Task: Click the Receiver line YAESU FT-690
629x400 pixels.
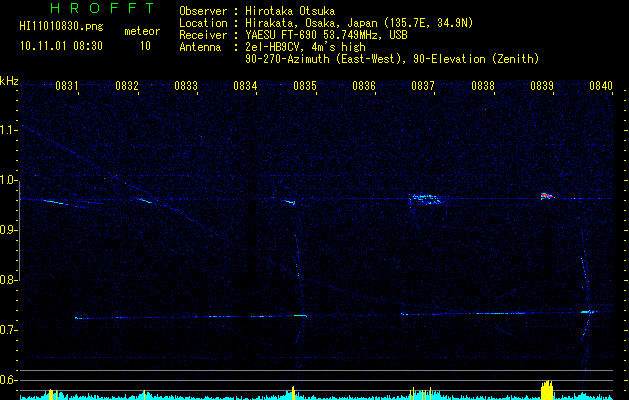Action: (293, 35)
